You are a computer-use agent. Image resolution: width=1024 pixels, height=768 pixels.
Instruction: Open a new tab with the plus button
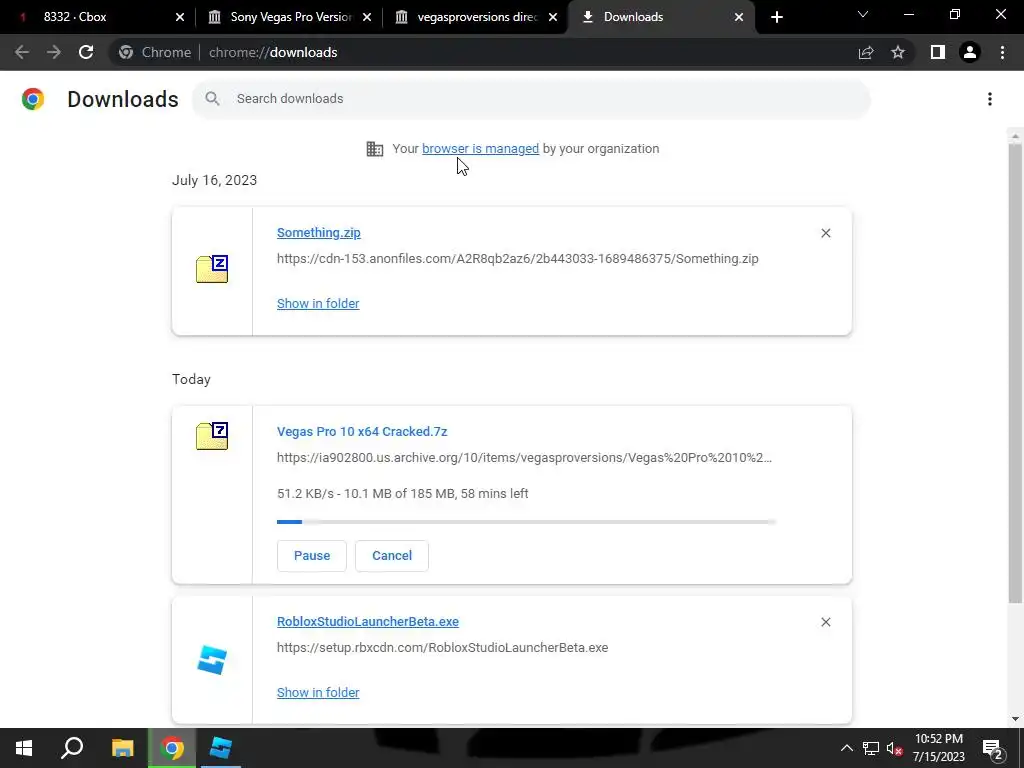776,17
